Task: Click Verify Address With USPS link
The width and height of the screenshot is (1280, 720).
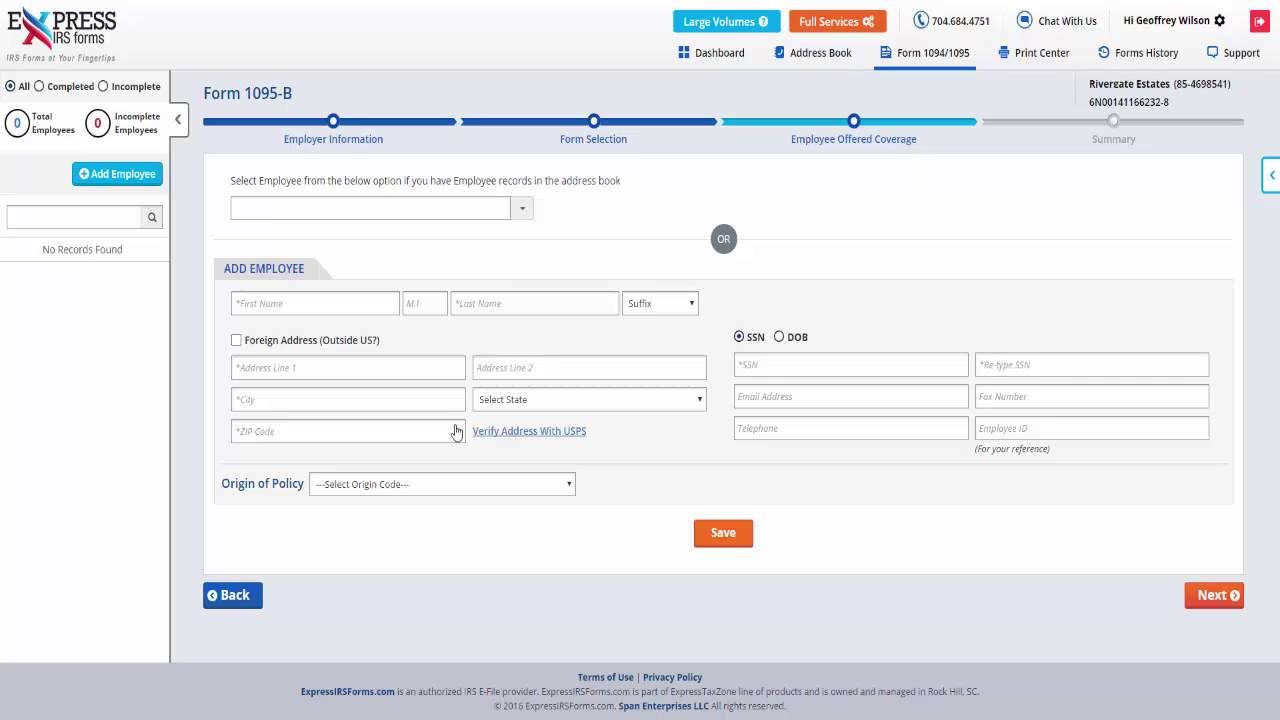Action: pyautogui.click(x=529, y=431)
